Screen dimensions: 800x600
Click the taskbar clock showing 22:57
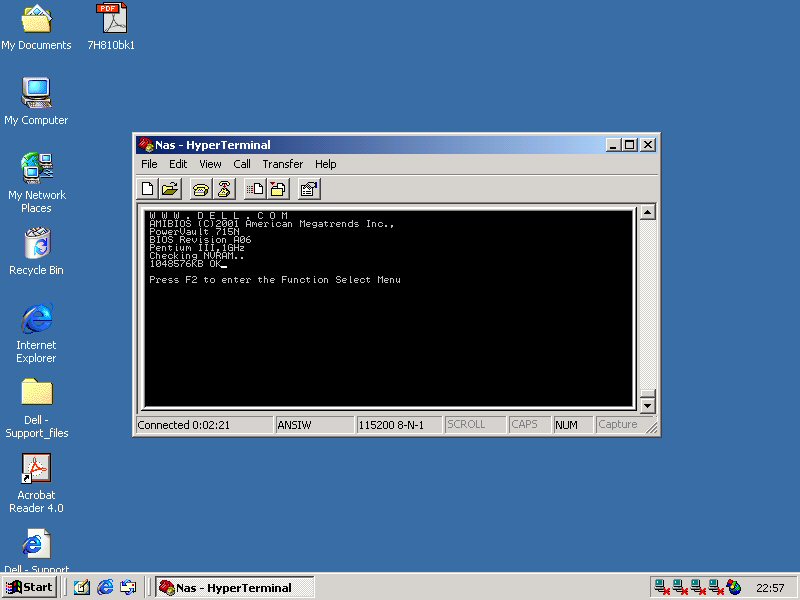[x=770, y=588]
